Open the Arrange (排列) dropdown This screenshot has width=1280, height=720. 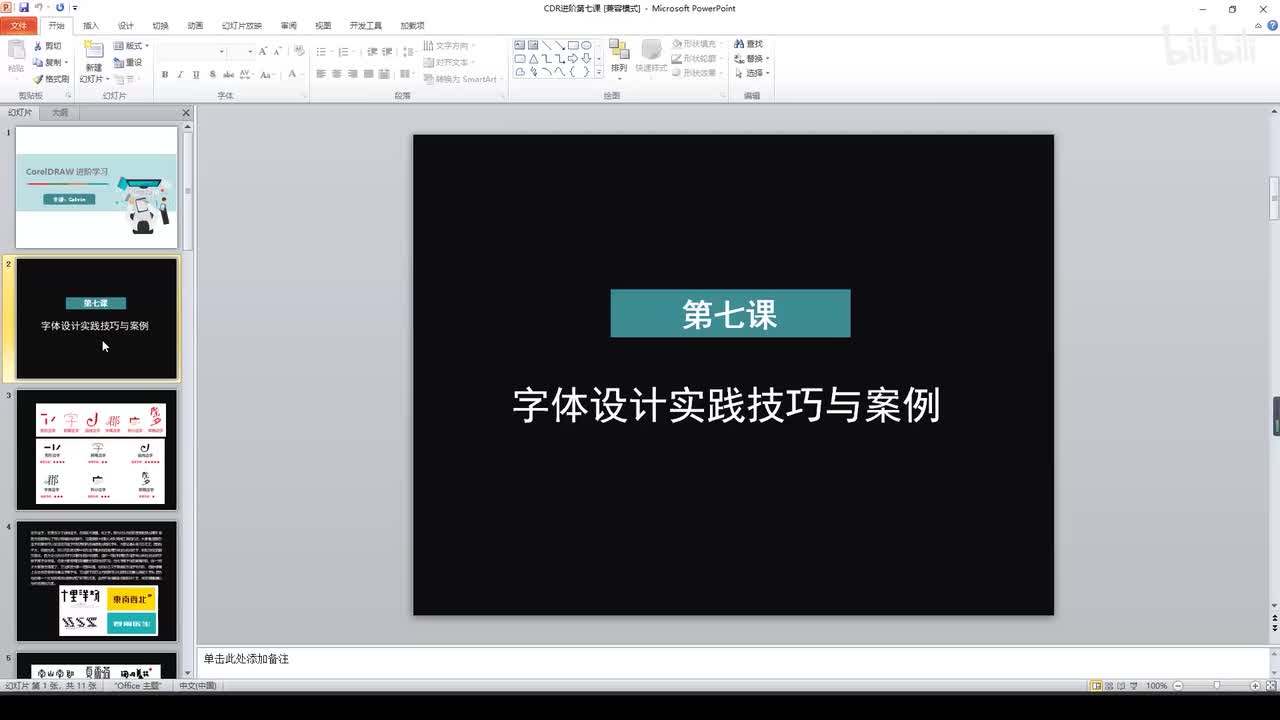tap(619, 58)
